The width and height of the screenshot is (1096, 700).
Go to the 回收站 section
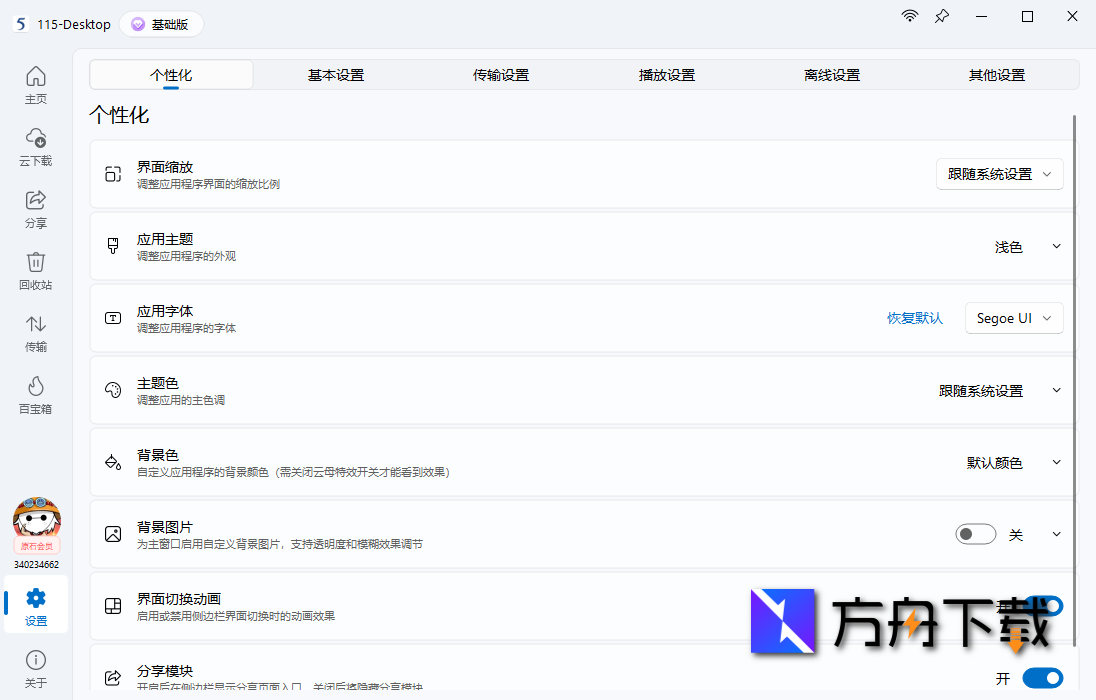click(x=35, y=270)
